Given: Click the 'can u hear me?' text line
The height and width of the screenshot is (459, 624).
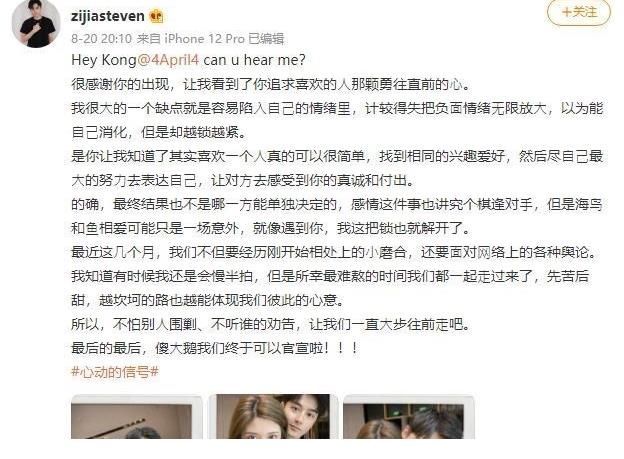Looking at the screenshot, I should 255,60.
